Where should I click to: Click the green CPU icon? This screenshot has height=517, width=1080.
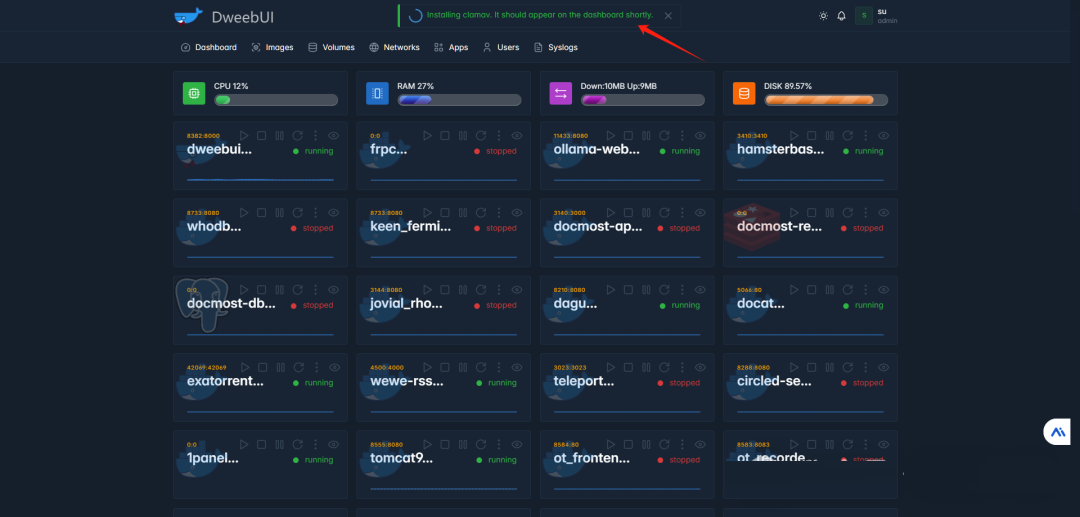click(x=193, y=94)
